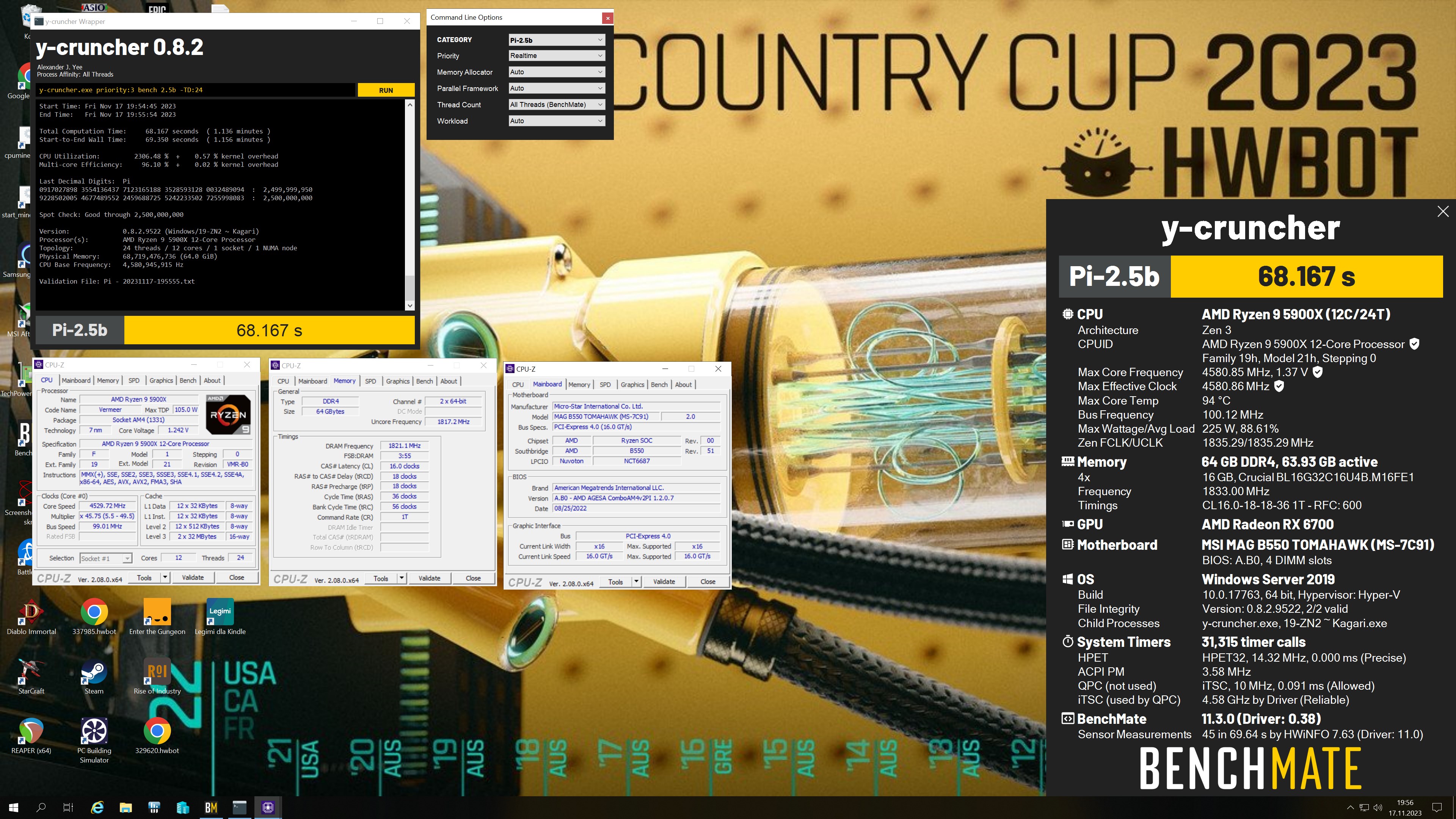Open the Priority Realtime dropdown

(557, 55)
